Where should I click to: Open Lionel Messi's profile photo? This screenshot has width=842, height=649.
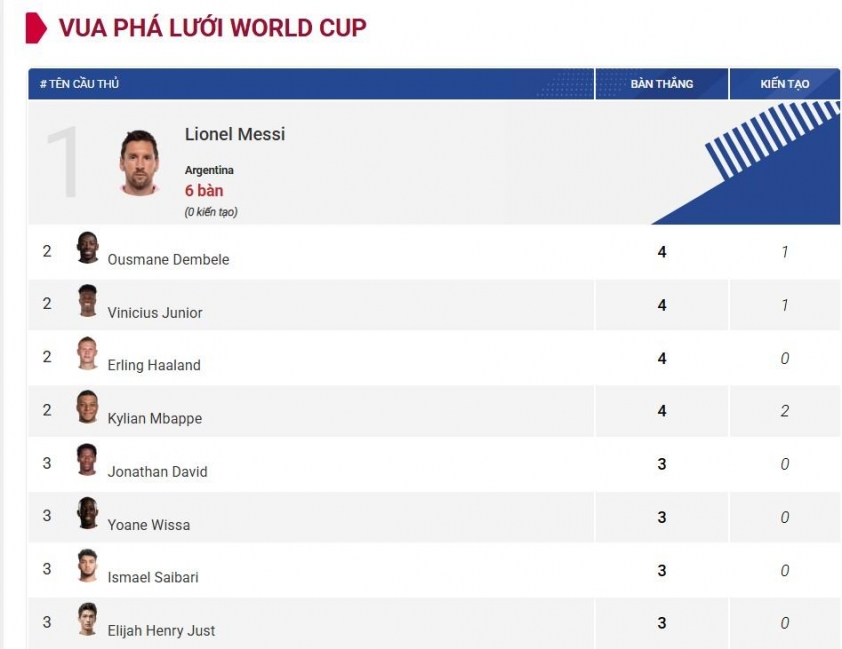[x=139, y=163]
